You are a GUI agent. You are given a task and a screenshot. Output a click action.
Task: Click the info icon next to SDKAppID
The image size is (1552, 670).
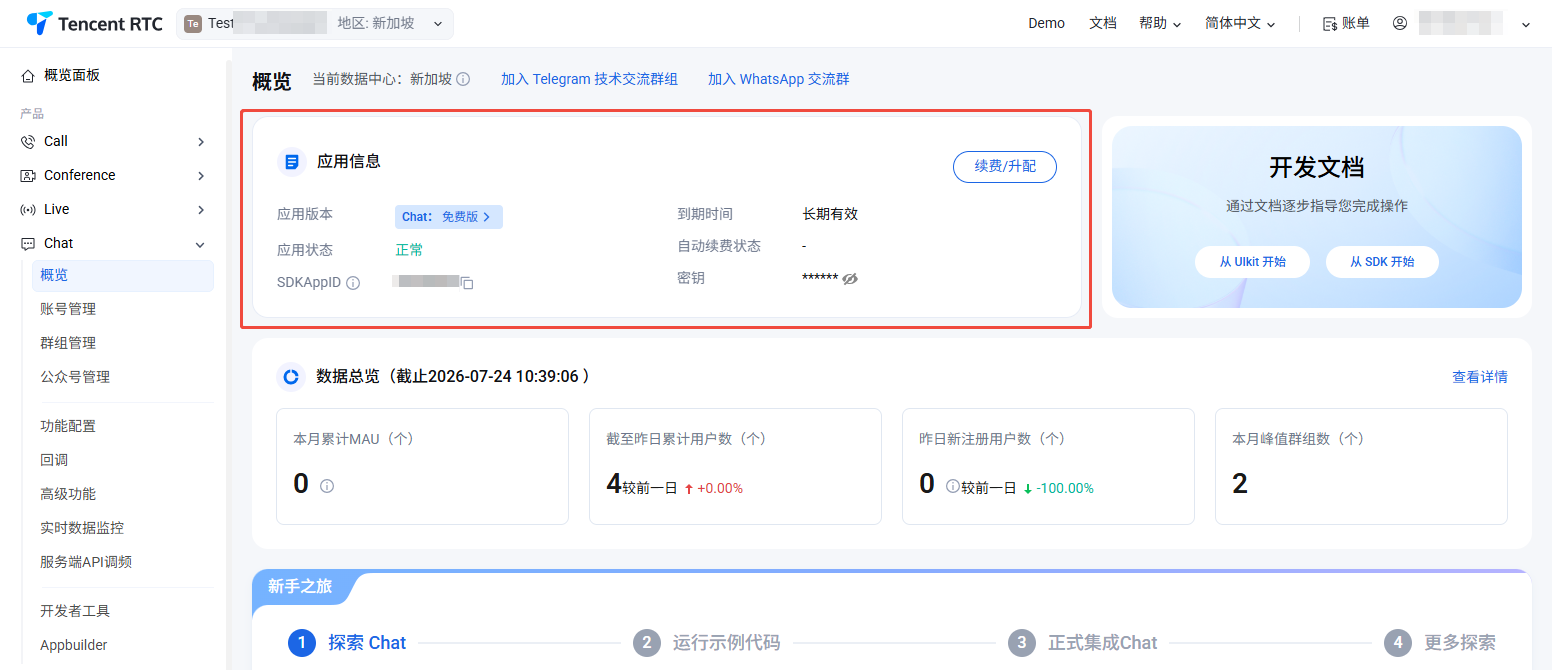coord(353,284)
